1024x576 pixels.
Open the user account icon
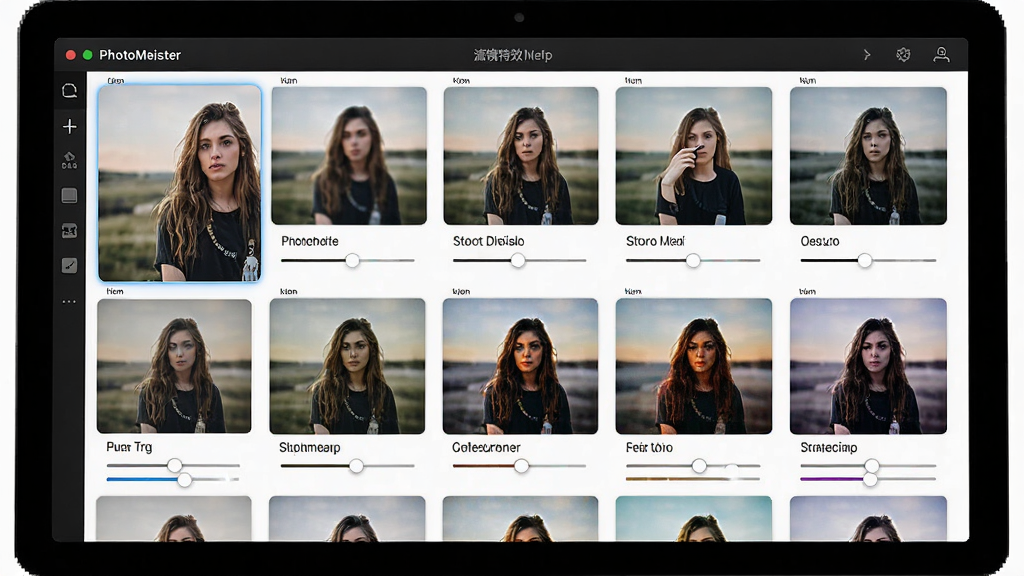coord(941,55)
